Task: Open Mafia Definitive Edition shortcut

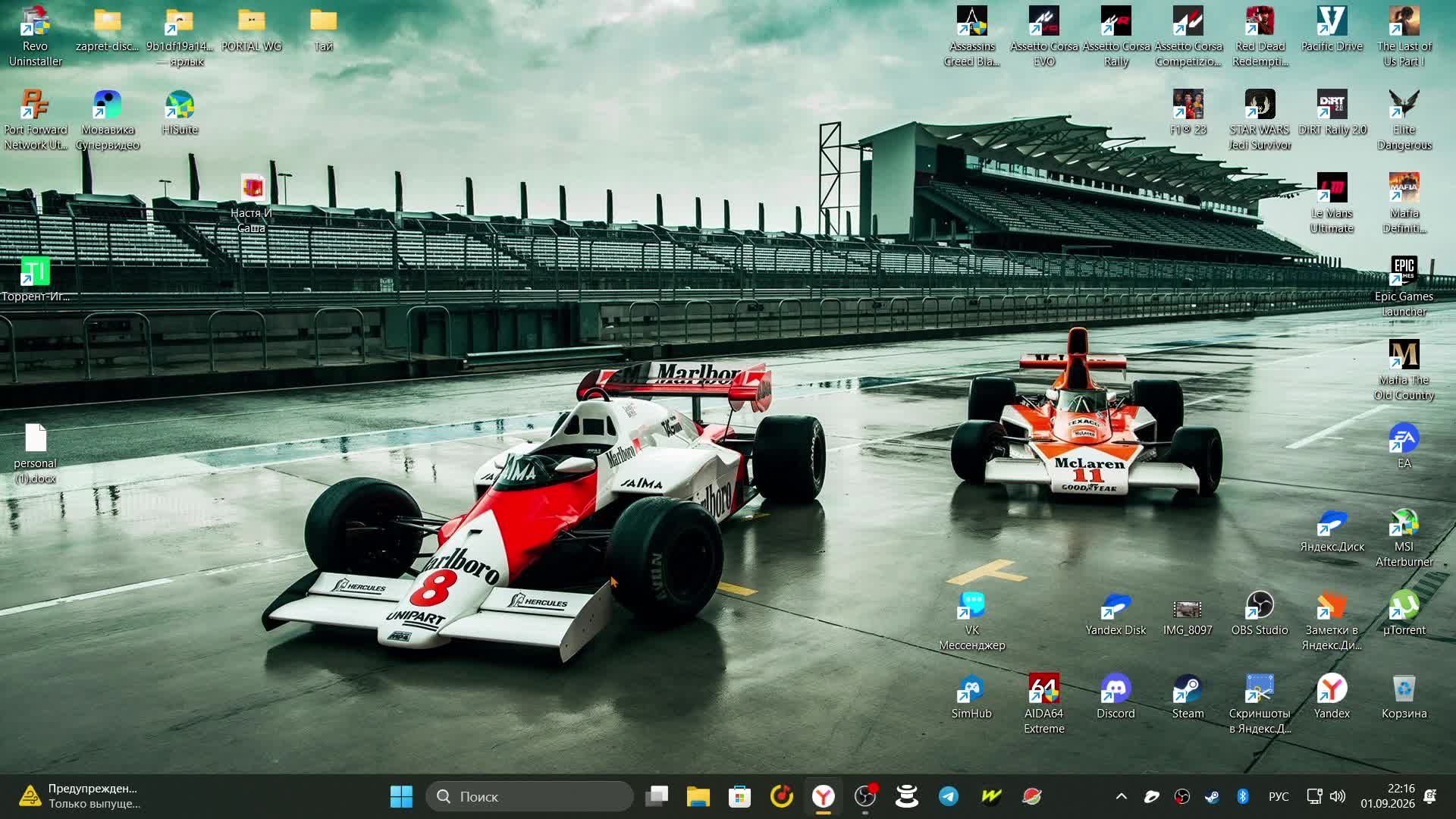Action: (1404, 203)
